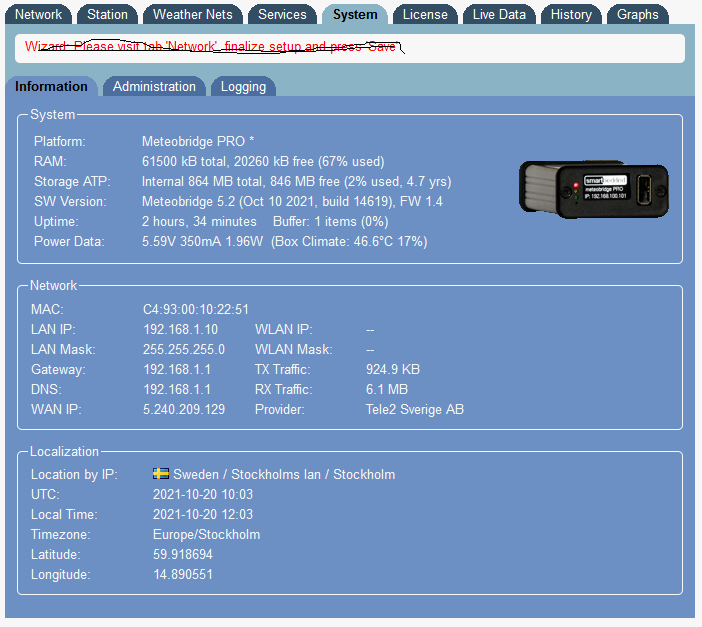Screen dimensions: 702x627
Task: Click provider 'Tele2 Sverige AB'
Action: click(415, 409)
